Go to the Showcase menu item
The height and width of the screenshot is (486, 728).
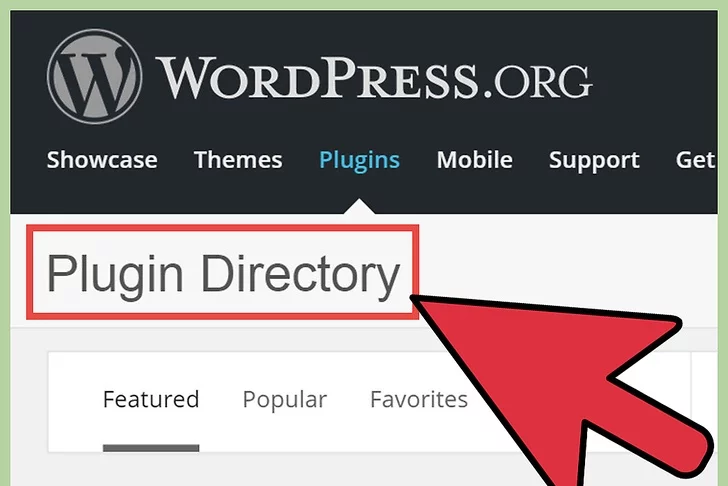(102, 160)
